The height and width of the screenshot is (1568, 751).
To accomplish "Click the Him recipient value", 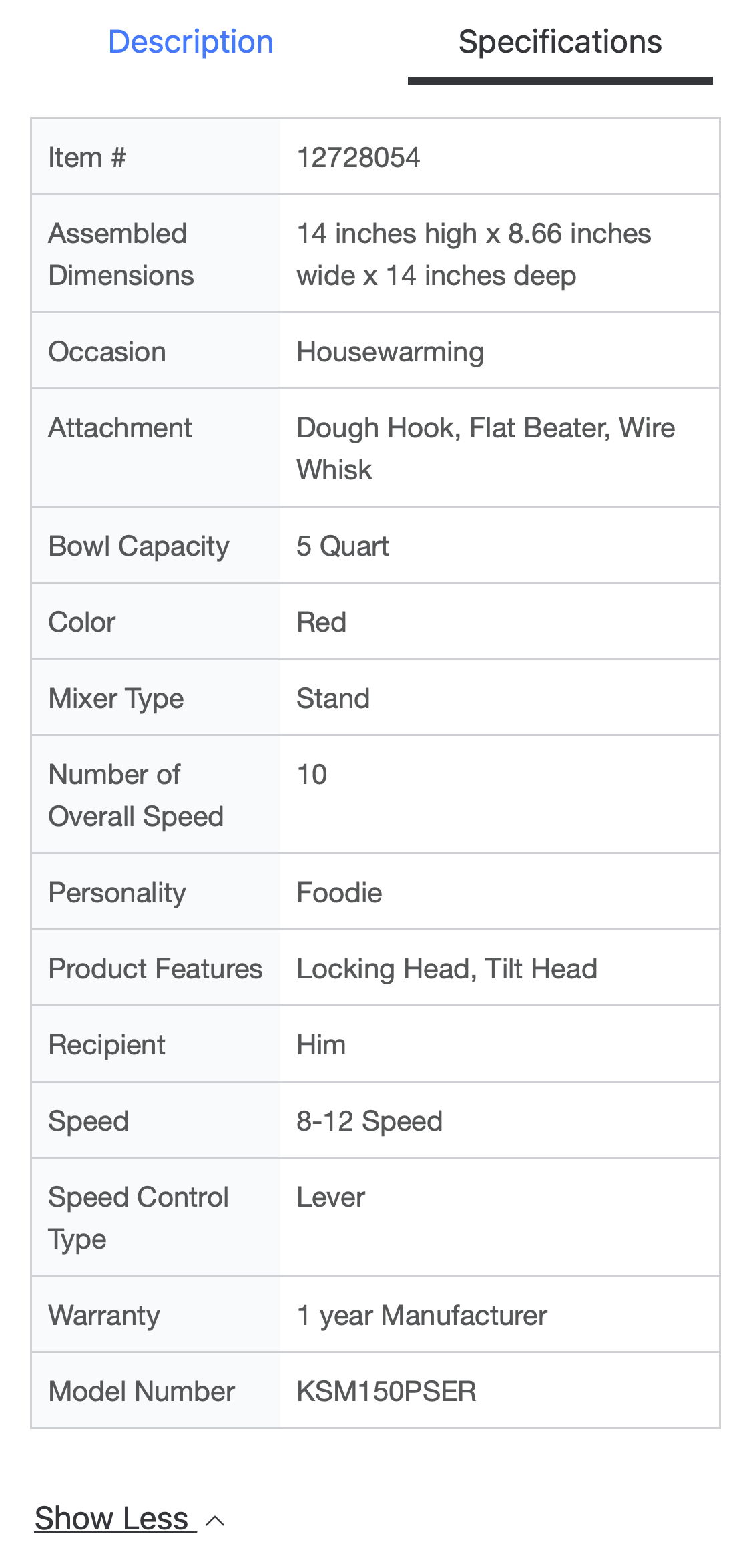I will [x=321, y=1045].
